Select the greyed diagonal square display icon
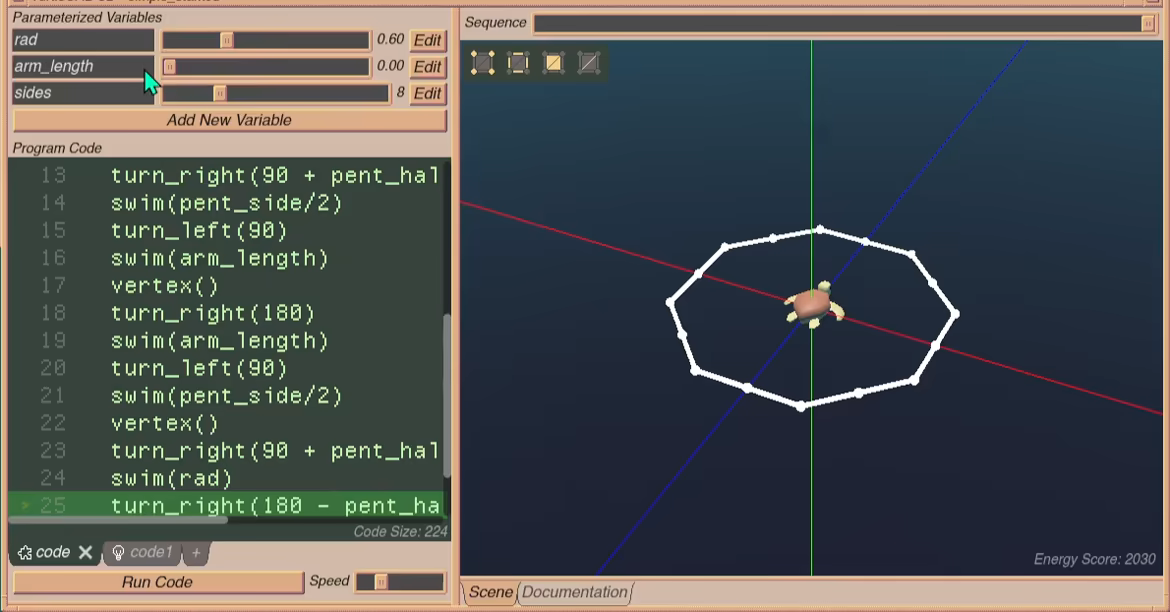 point(589,63)
